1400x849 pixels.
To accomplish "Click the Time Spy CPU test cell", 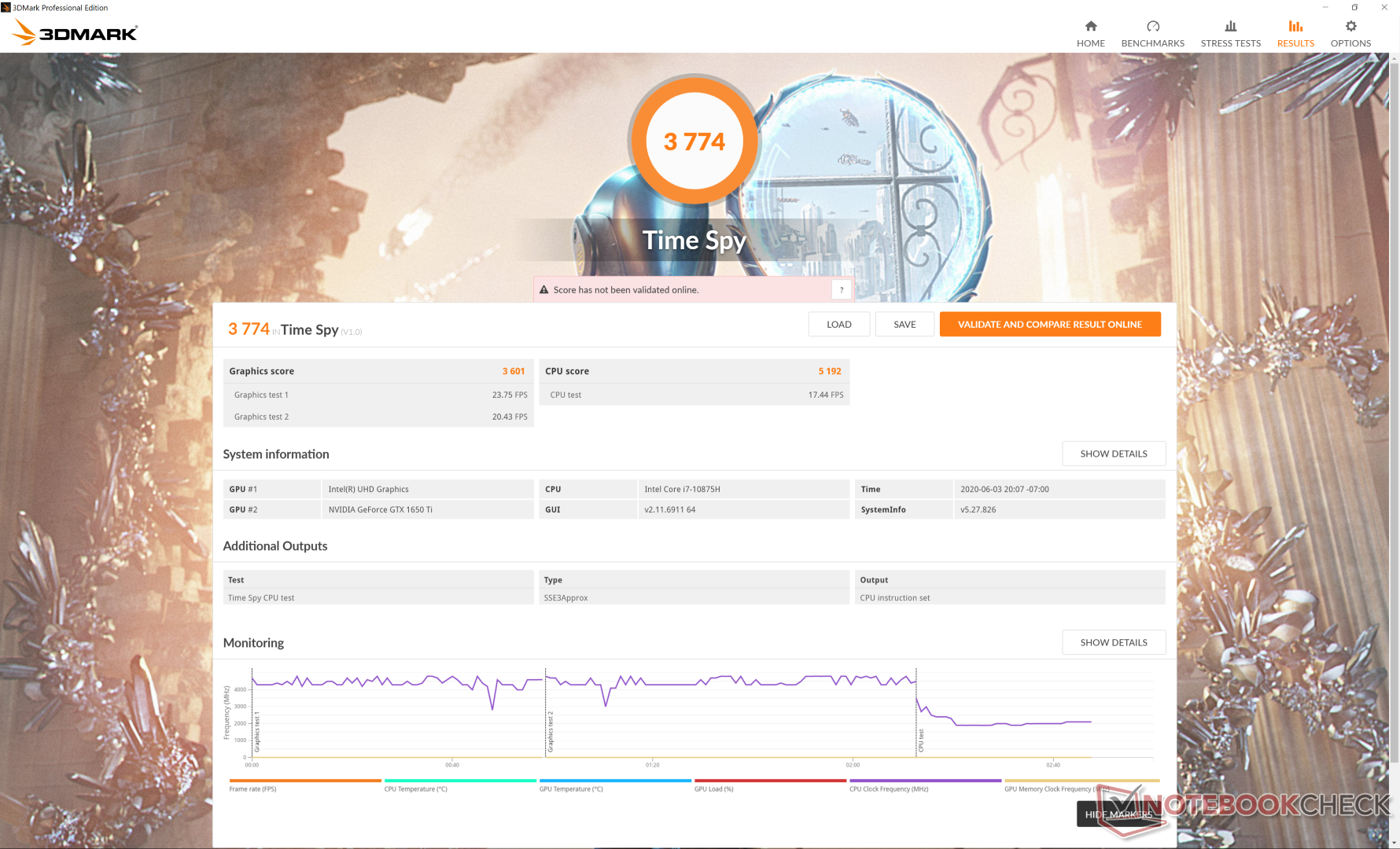I will coord(378,597).
